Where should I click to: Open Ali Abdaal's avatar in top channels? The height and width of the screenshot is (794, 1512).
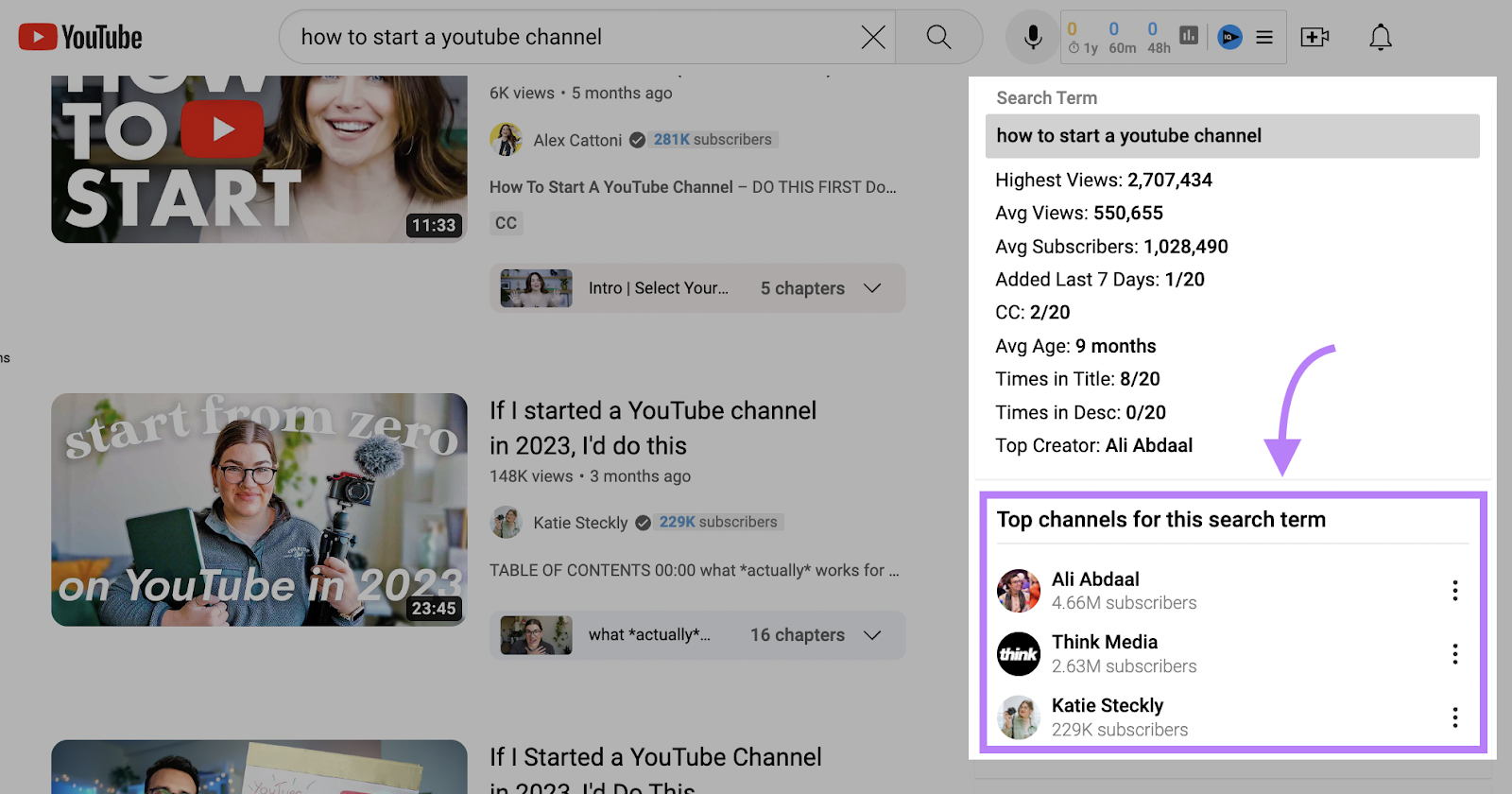(x=1019, y=591)
